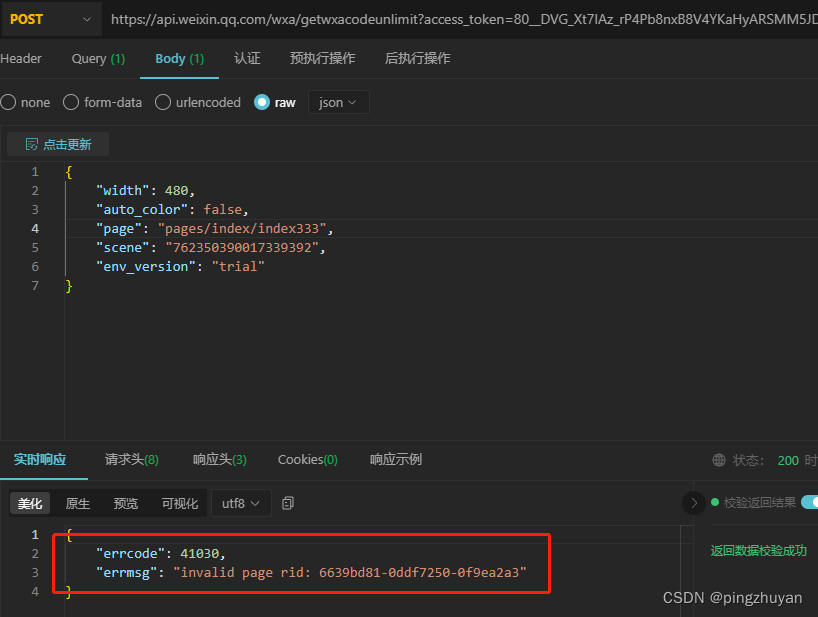Image resolution: width=818 pixels, height=617 pixels.
Task: Open the 后执行操作 tab
Action: 417,58
